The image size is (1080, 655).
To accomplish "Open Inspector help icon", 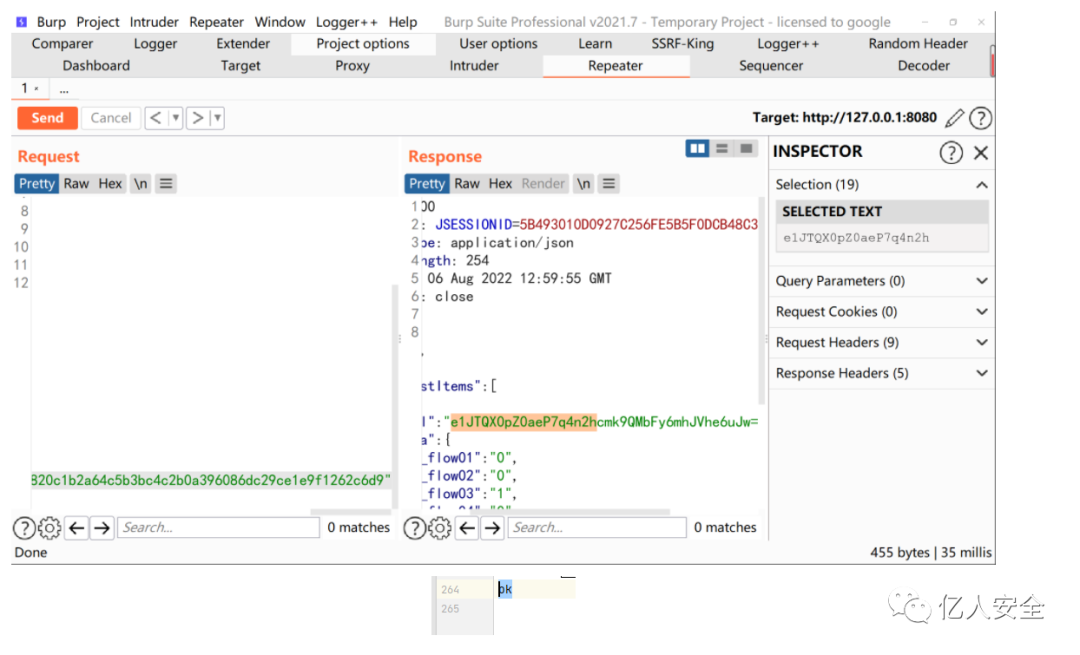I will tap(951, 152).
